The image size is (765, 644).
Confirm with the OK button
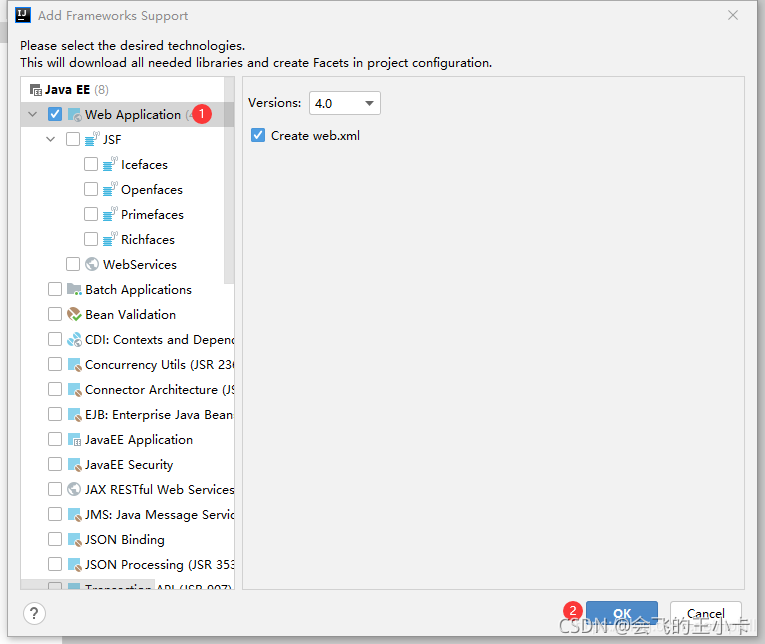pyautogui.click(x=622, y=613)
